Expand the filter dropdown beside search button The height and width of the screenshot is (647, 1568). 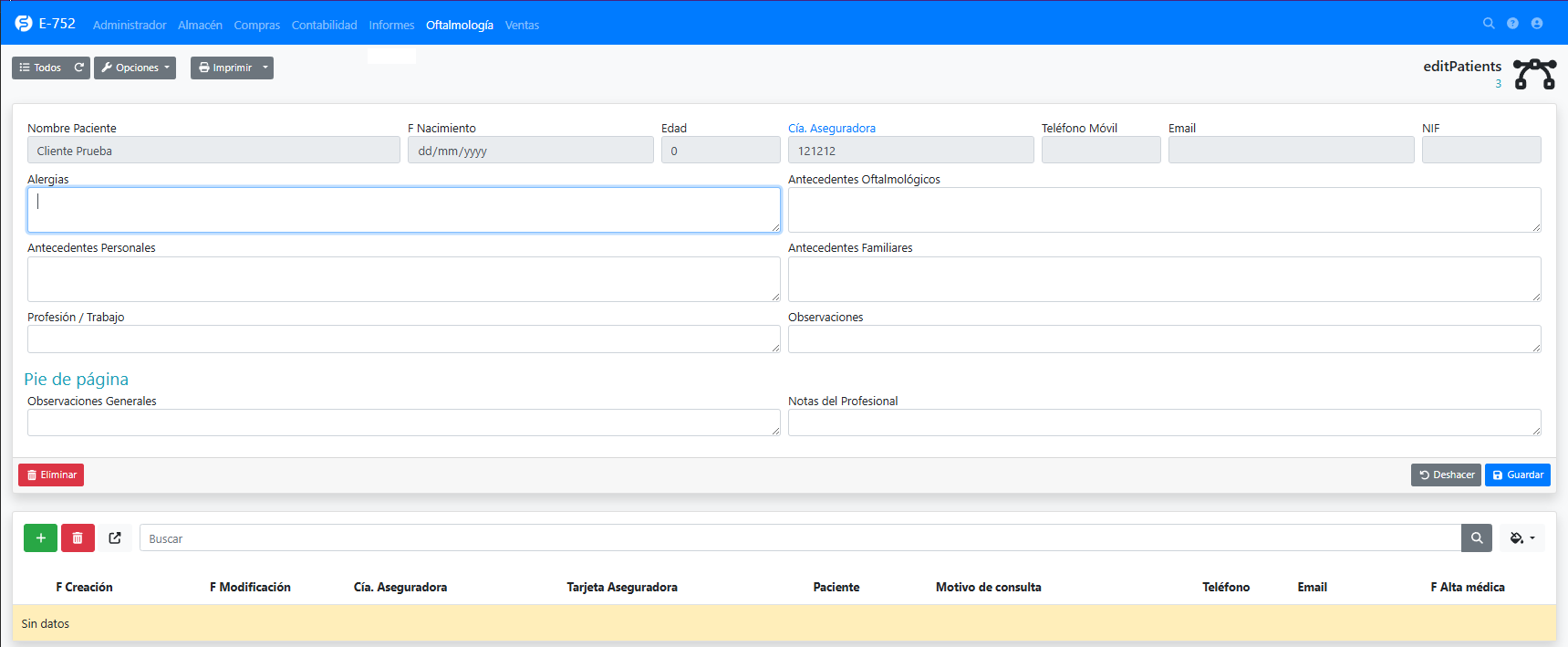[1522, 538]
